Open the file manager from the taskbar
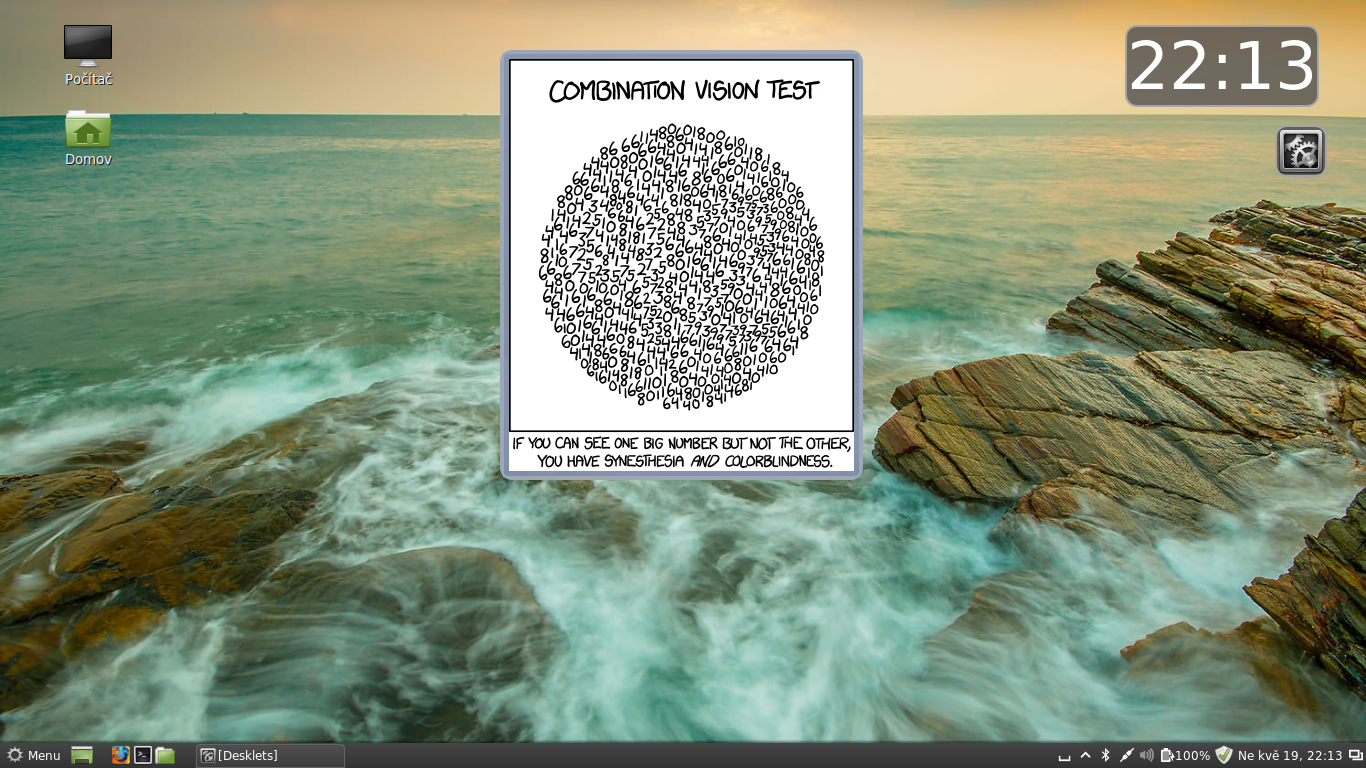The image size is (1366, 768). pyautogui.click(x=164, y=755)
